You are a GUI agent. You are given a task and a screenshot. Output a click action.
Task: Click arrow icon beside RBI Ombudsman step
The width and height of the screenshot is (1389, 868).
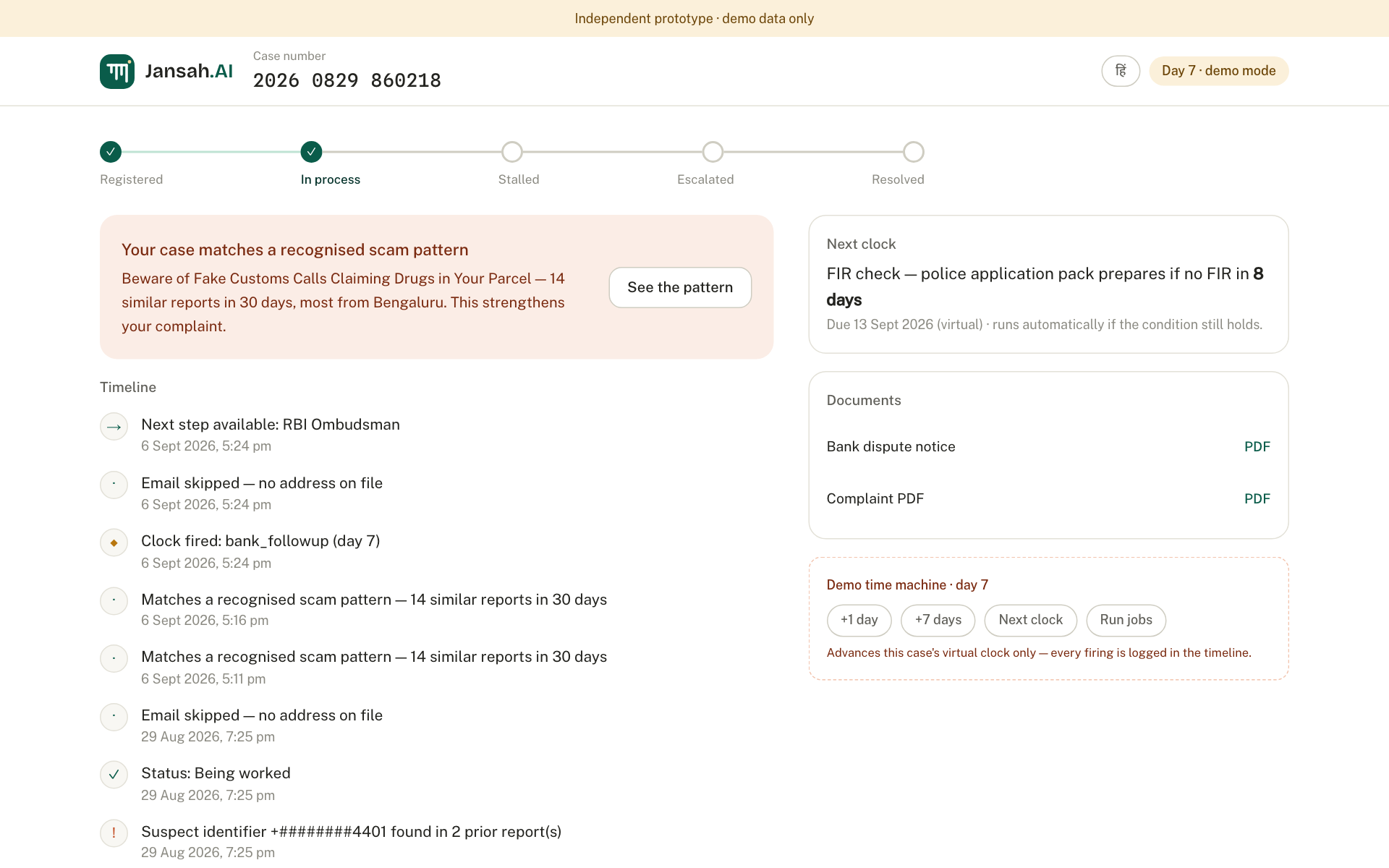pyautogui.click(x=114, y=427)
